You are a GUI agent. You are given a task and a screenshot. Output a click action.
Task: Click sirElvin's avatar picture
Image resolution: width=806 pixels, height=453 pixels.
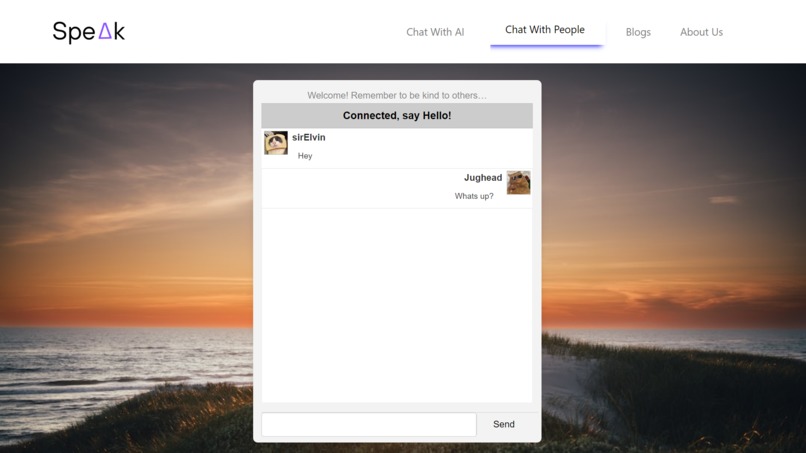click(x=276, y=142)
